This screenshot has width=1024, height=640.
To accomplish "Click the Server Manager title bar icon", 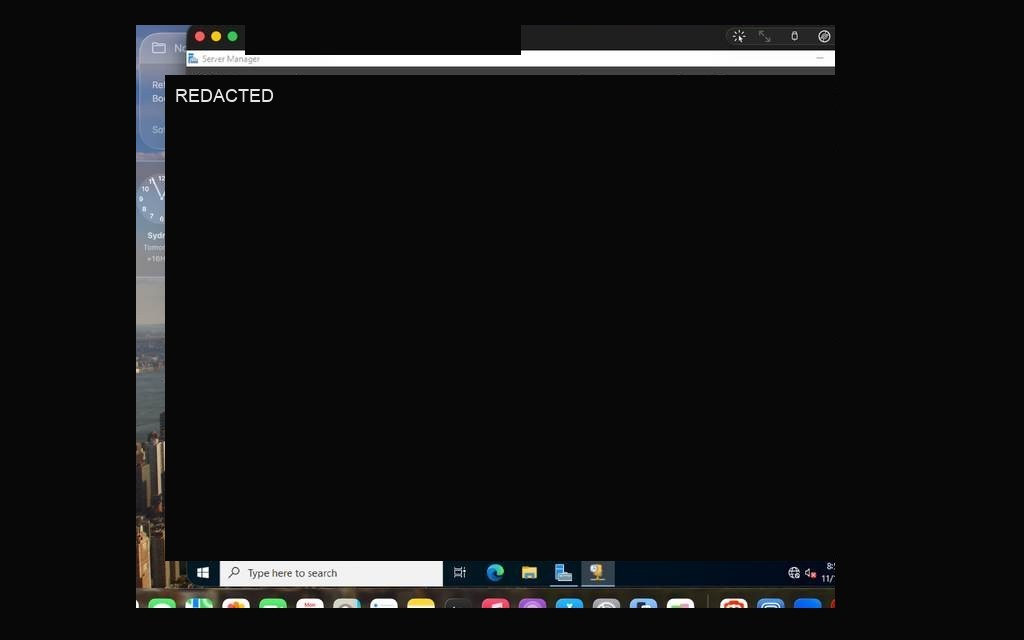I will click(193, 59).
